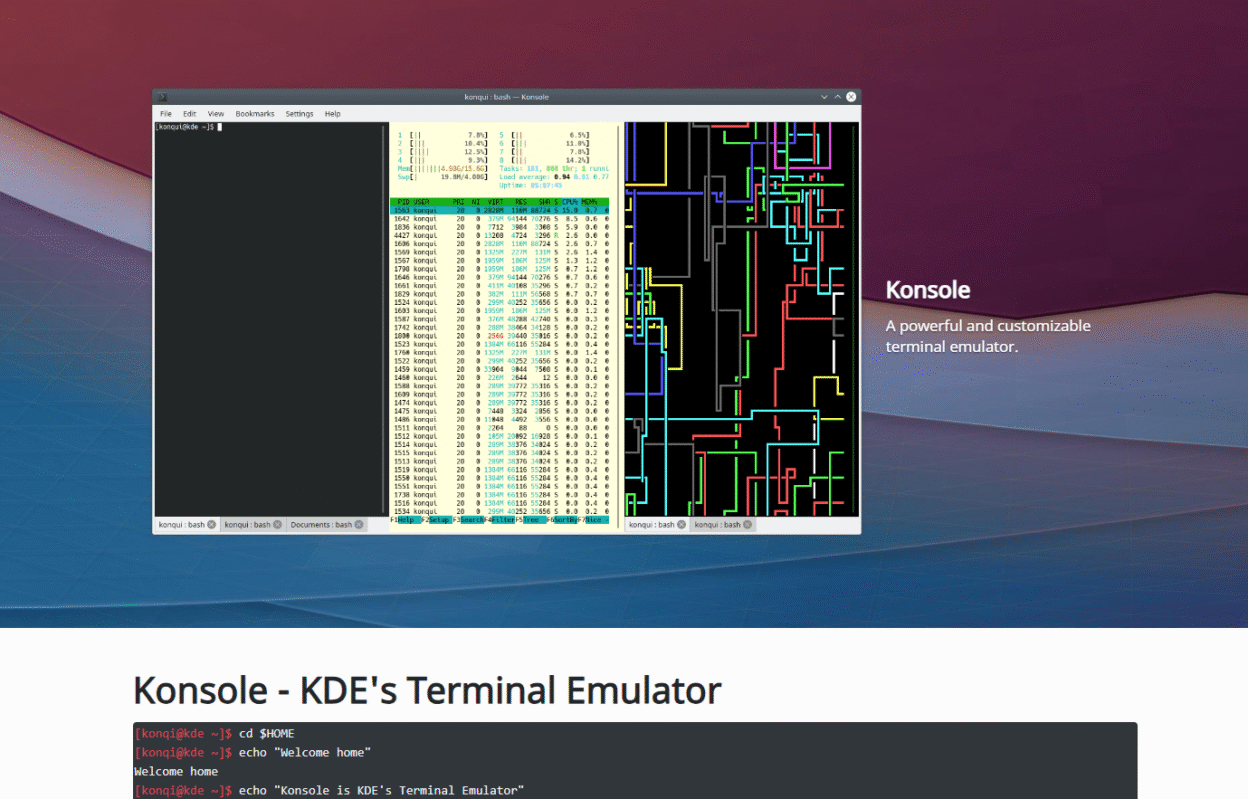Open the Help menu in Konsole
Screen dimensions: 1248x799
click(x=333, y=114)
